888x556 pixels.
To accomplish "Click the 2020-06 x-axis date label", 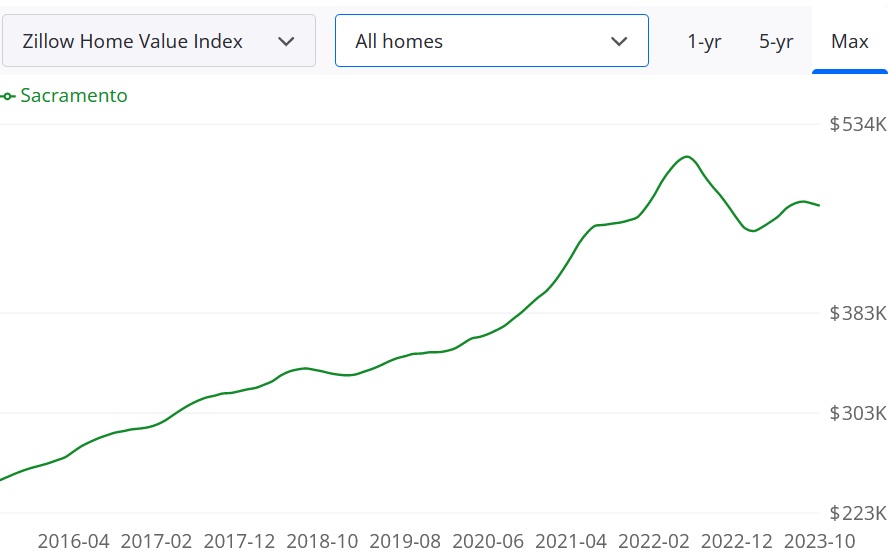I will click(488, 541).
